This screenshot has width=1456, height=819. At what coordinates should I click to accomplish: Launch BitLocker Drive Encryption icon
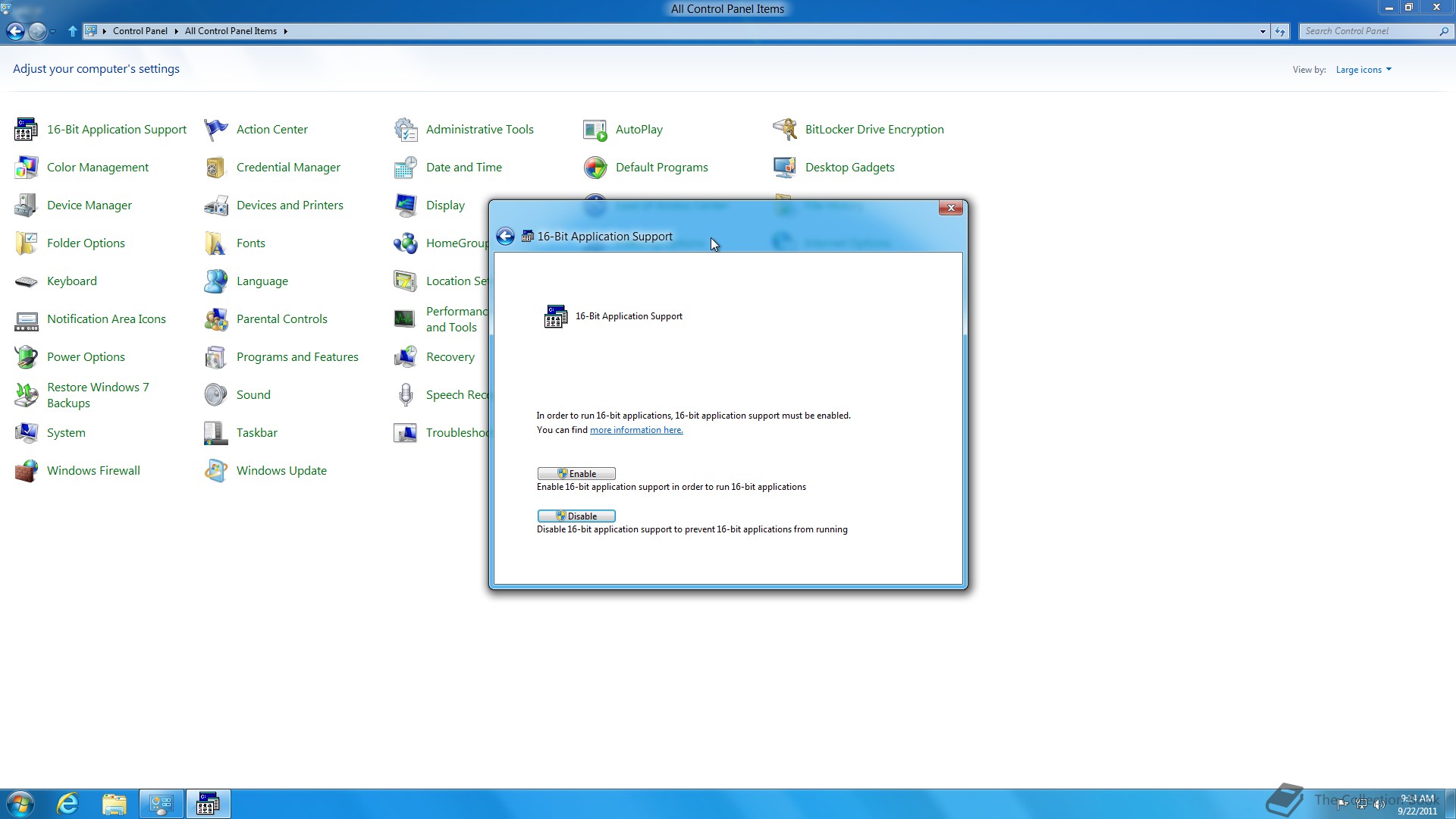point(785,130)
